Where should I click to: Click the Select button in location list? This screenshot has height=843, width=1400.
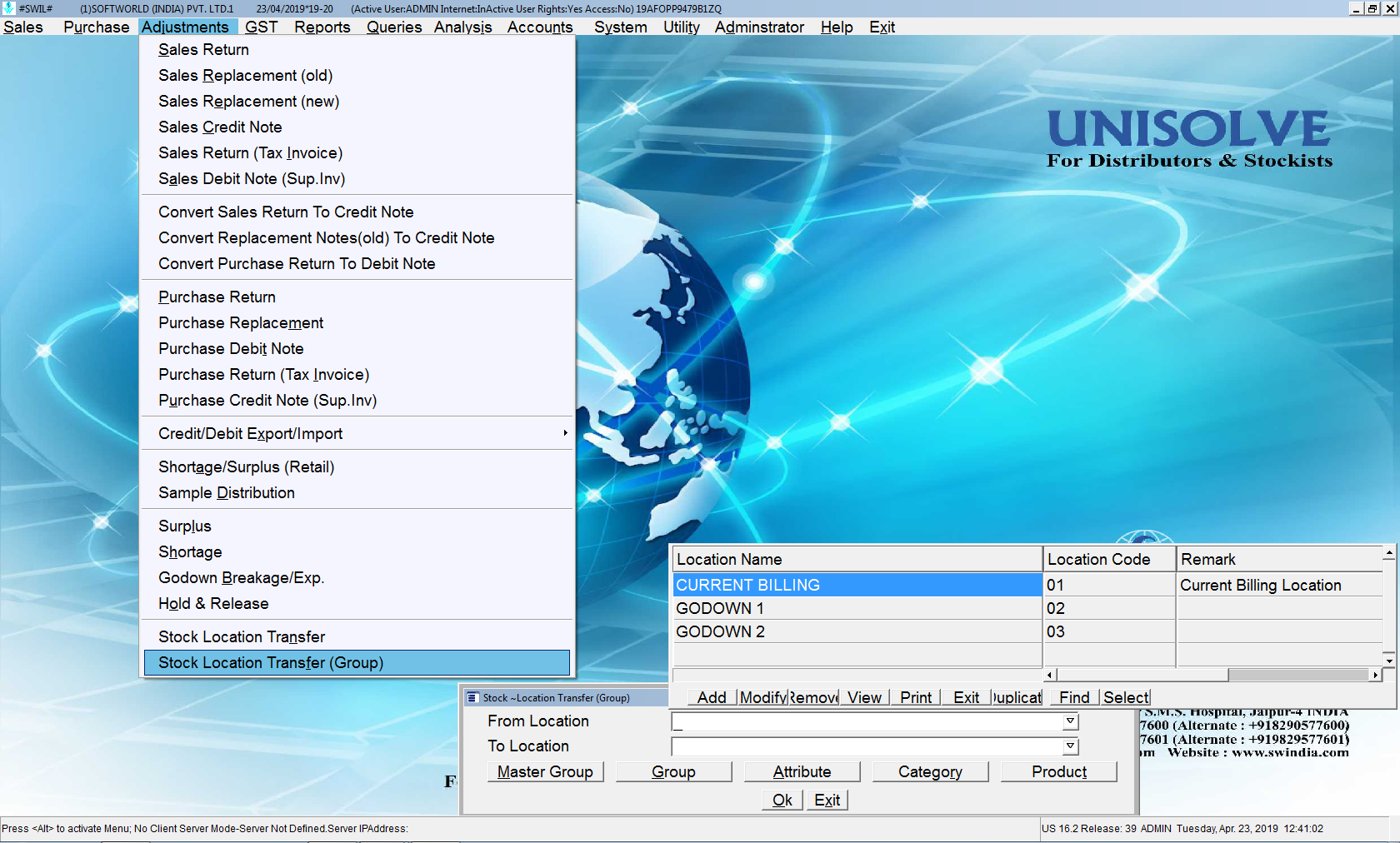(x=1126, y=698)
